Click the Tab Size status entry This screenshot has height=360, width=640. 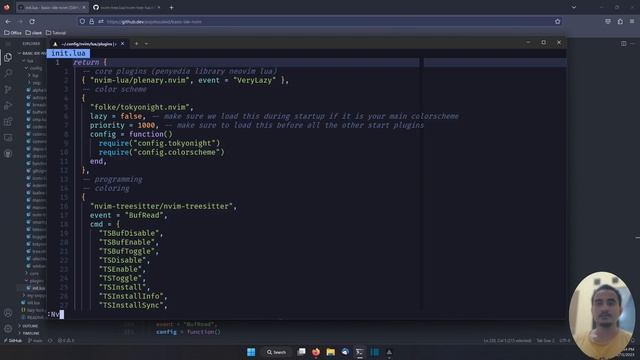(x=545, y=340)
